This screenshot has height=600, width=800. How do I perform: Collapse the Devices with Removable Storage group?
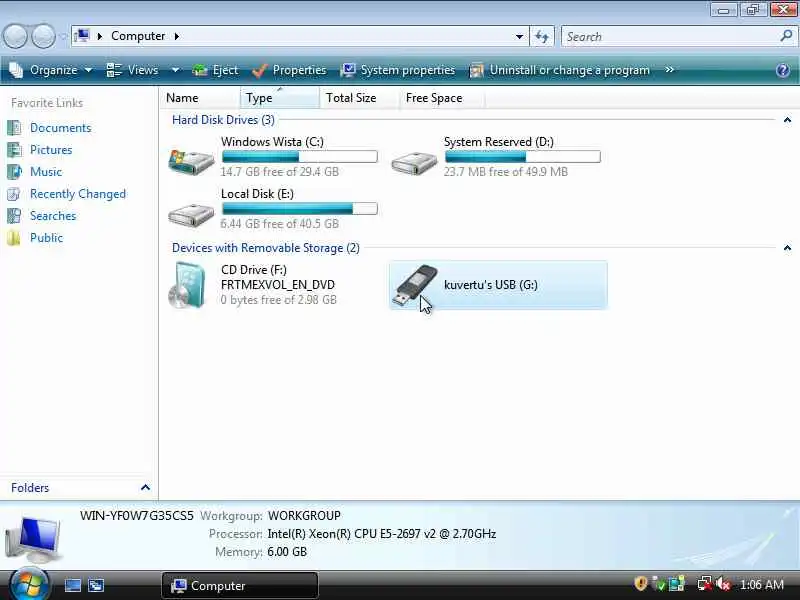tap(787, 248)
